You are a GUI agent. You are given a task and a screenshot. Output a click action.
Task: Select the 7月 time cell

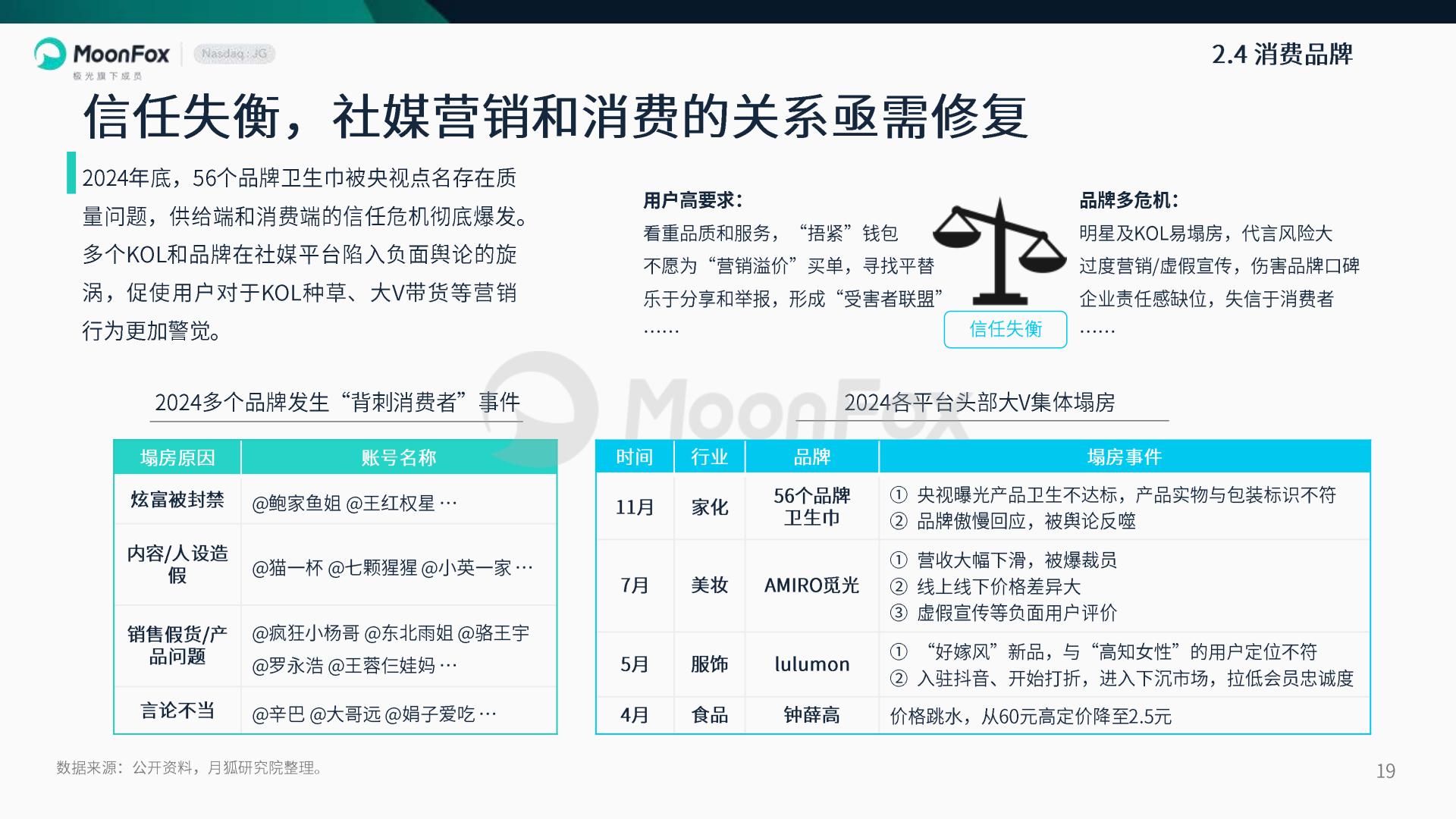tap(635, 585)
